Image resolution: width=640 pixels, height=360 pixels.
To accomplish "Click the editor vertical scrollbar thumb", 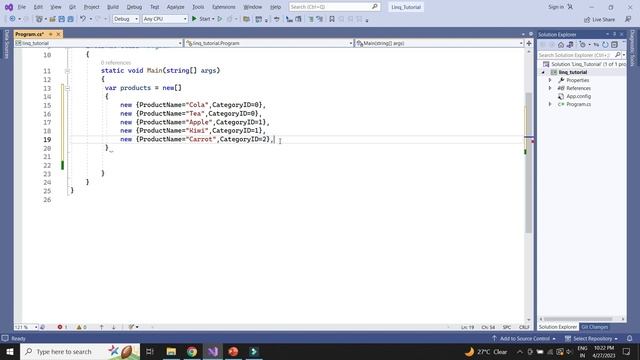I will coord(528,163).
